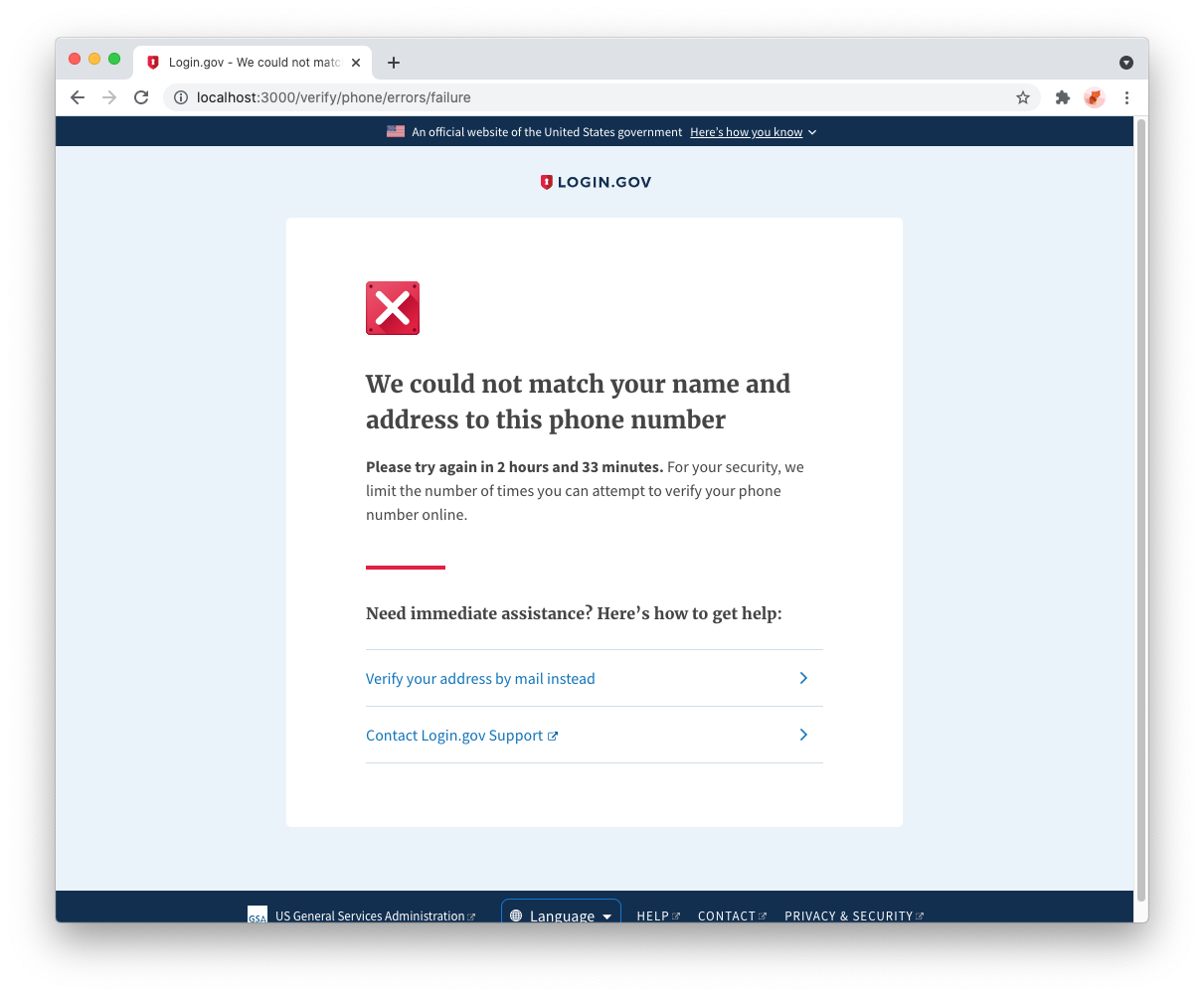The height and width of the screenshot is (996, 1204).
Task: Open Contact Login.gov Support link
Action: 461,736
